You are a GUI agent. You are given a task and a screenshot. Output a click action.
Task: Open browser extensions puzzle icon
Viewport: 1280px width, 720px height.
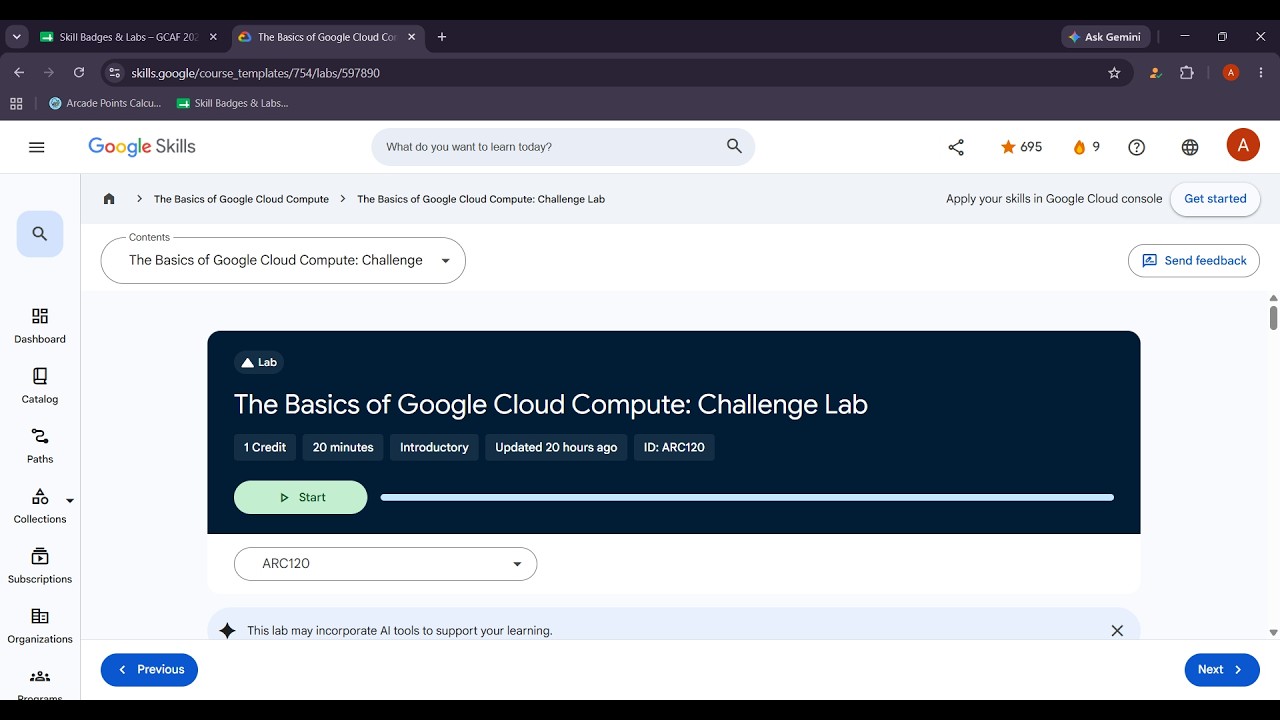coord(1187,73)
